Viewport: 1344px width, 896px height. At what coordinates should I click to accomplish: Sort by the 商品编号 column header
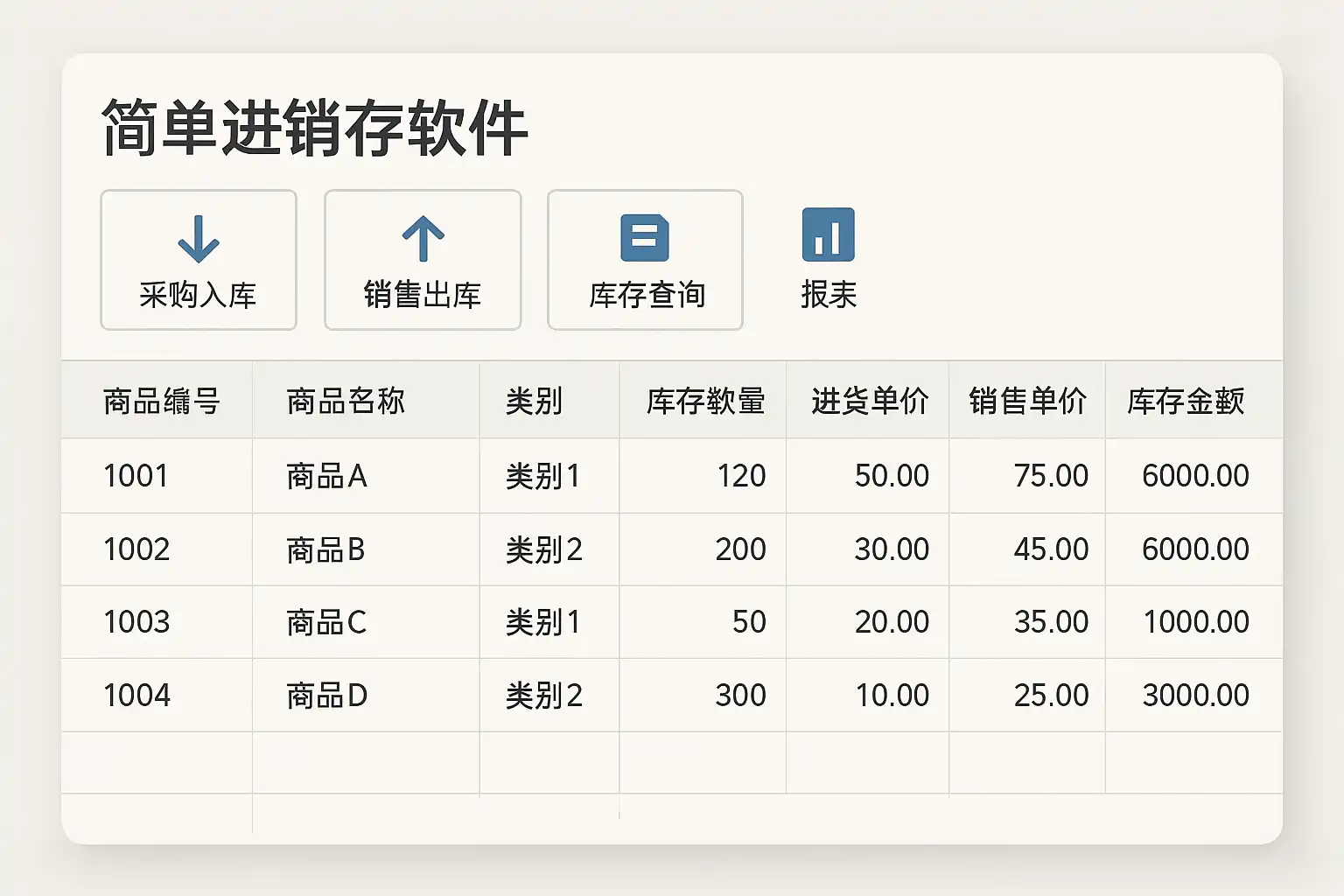tap(162, 402)
